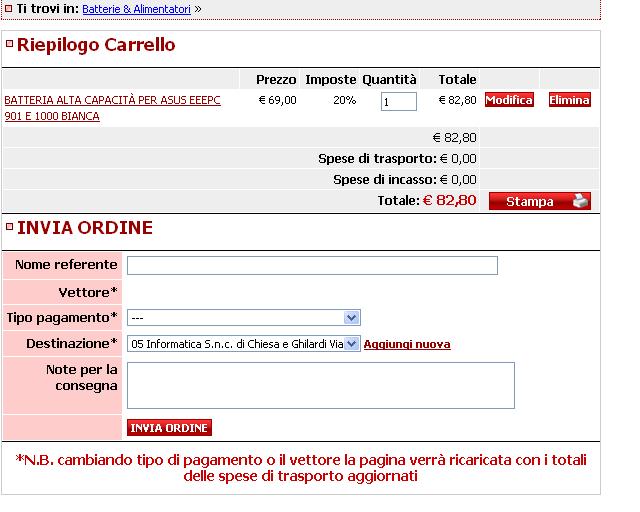The height and width of the screenshot is (512, 640).
Task: Focus the Nome referente text field
Action: coord(312,265)
